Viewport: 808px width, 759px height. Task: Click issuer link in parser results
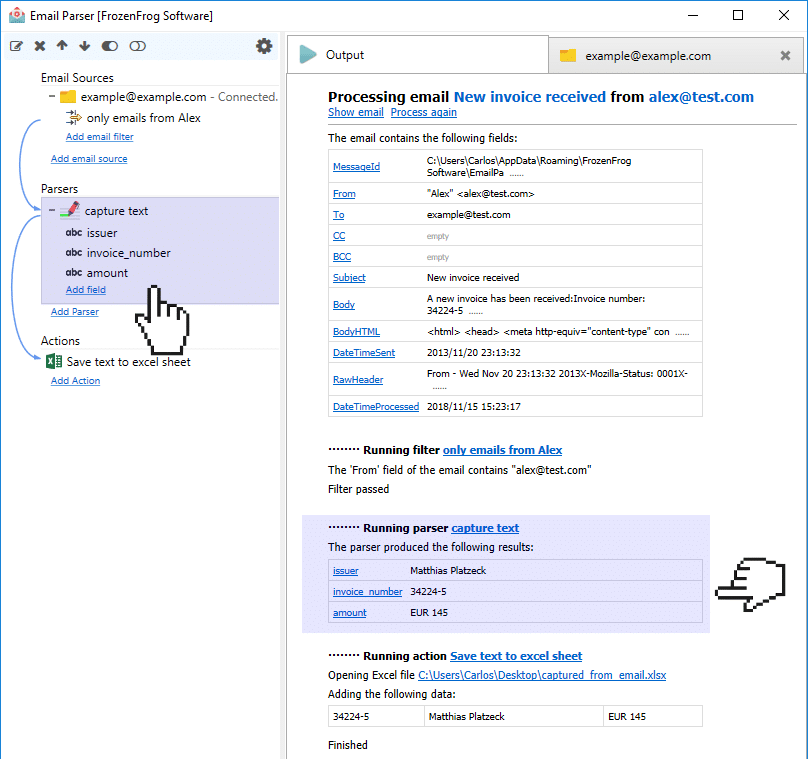tap(345, 571)
